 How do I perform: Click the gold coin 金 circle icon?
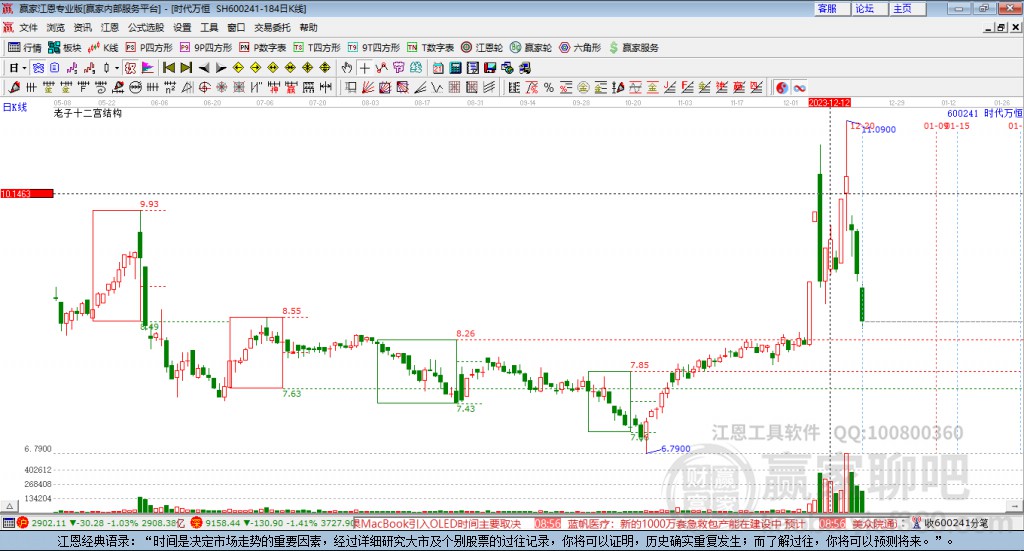click(x=583, y=87)
